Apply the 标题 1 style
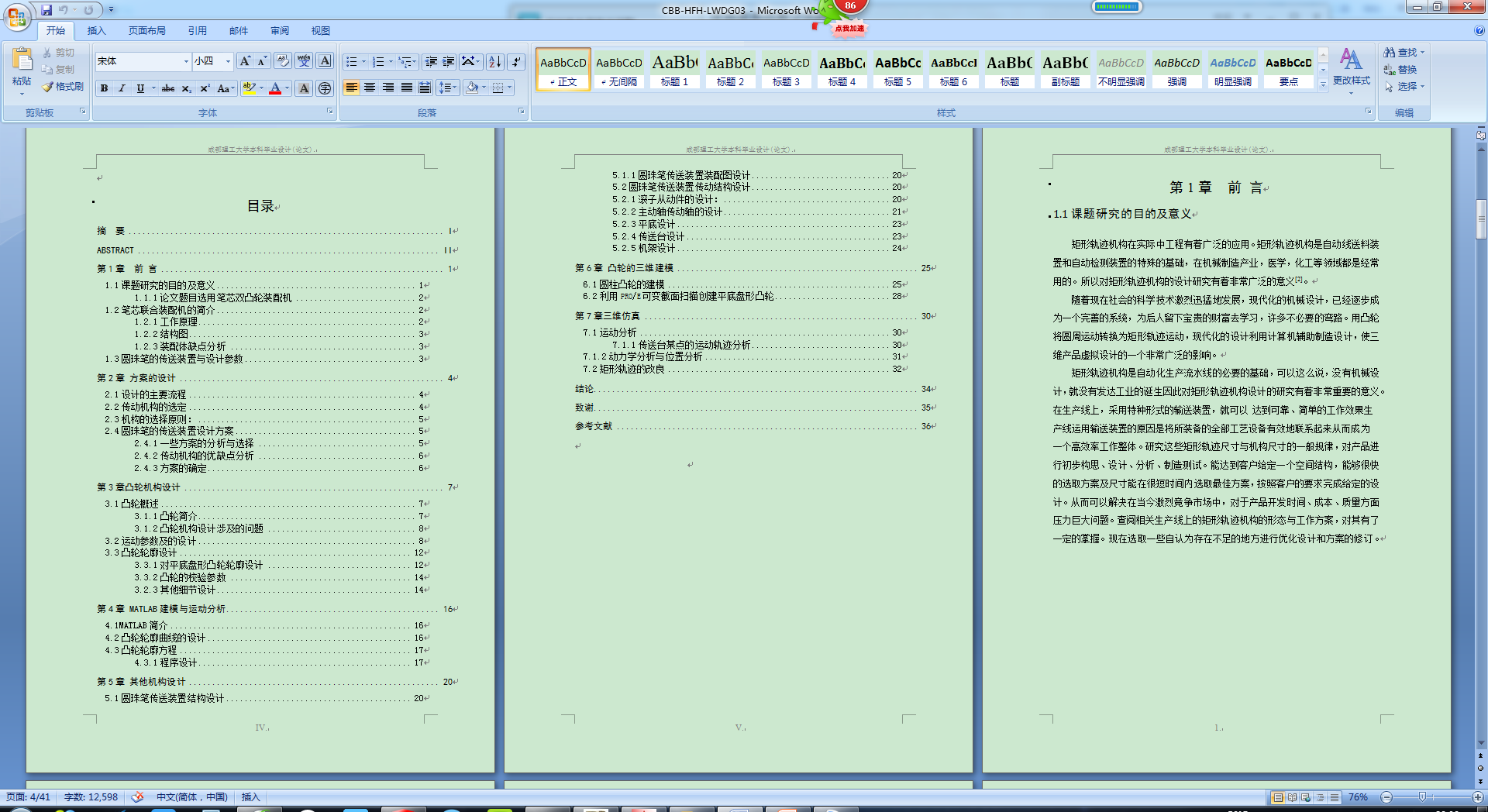Viewport: 1488px width, 812px height. coord(674,69)
